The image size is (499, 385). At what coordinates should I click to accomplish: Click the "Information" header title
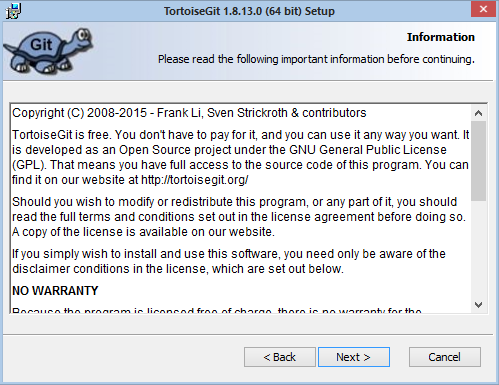pyautogui.click(x=441, y=37)
